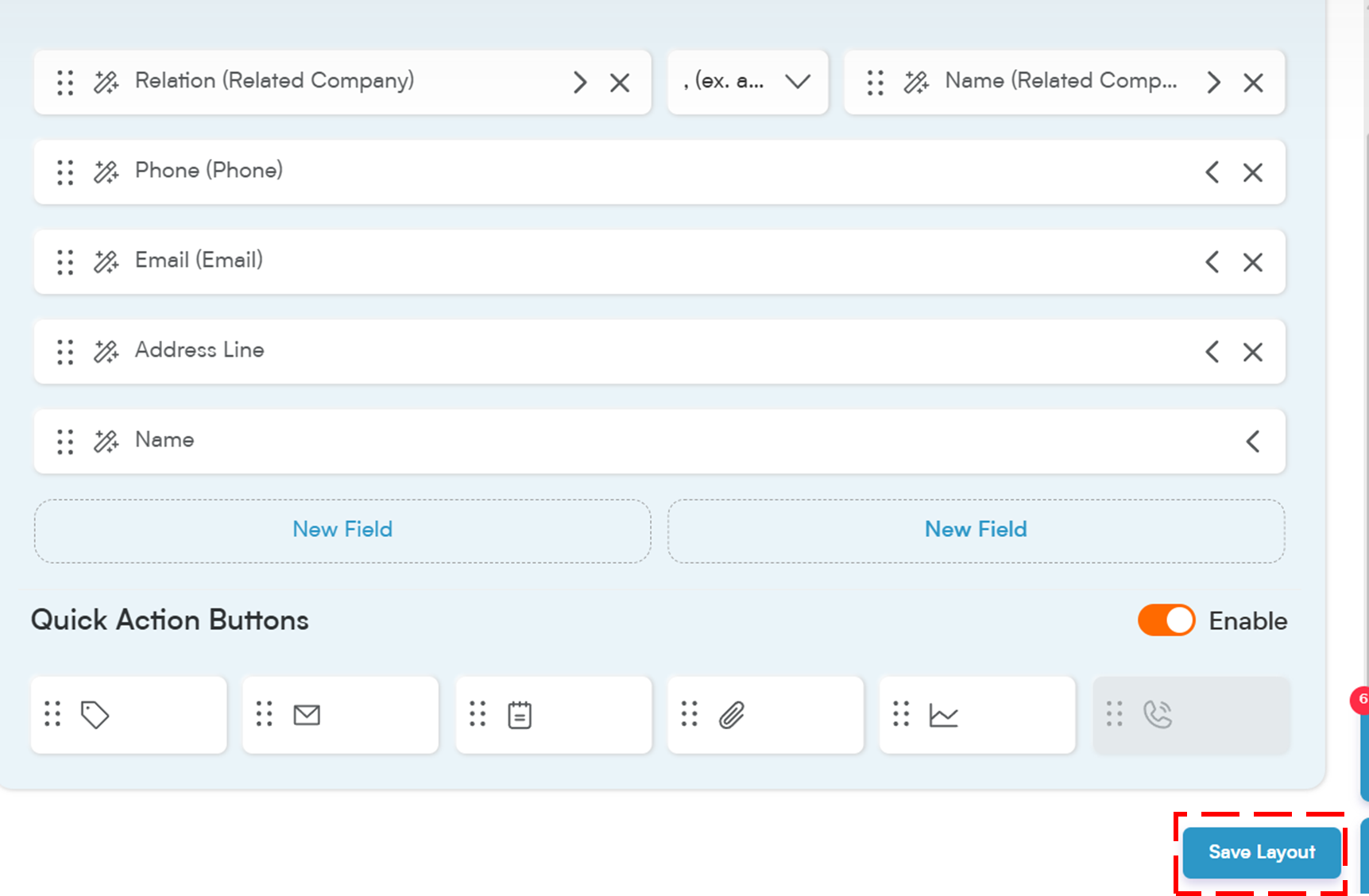The width and height of the screenshot is (1369, 896).
Task: Click the magic wand icon beside Name (Related Comp...)
Action: tap(916, 83)
